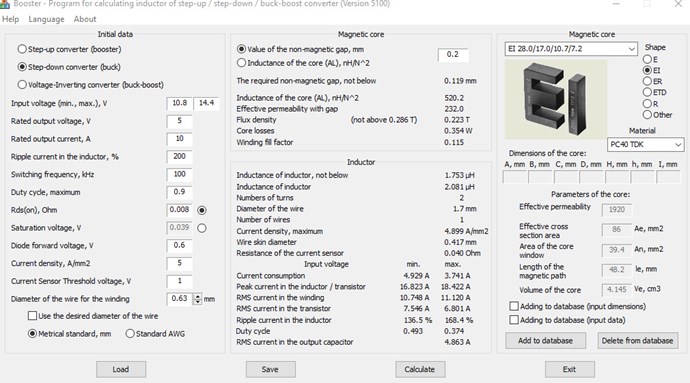This screenshot has height=383, width=690.
Task: Open the Help menu
Action: point(11,19)
